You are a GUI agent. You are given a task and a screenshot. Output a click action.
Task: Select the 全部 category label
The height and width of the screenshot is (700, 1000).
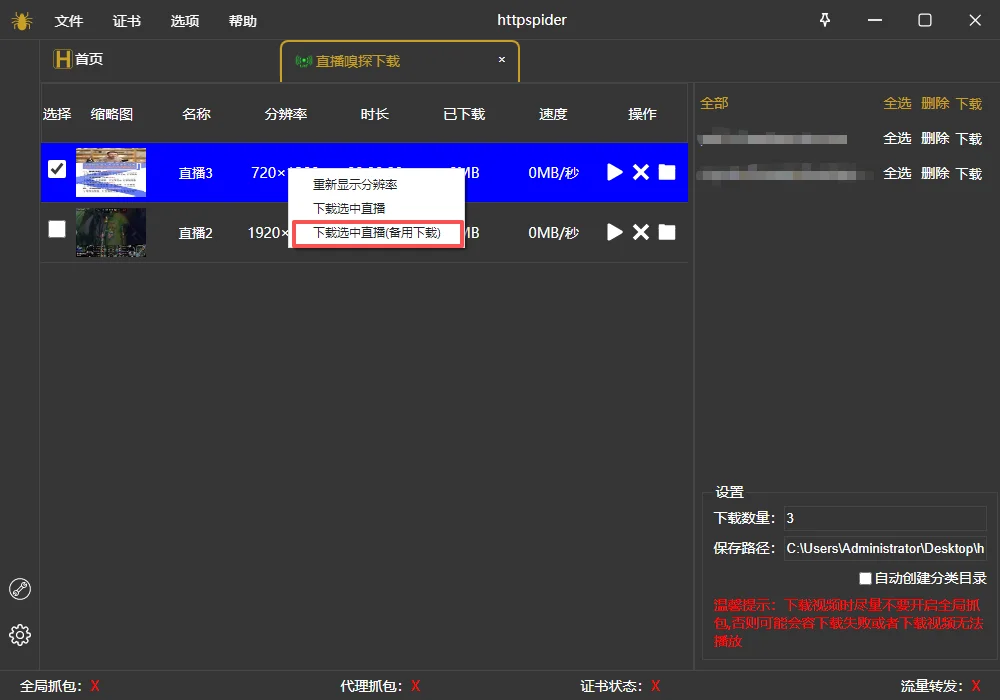point(714,103)
